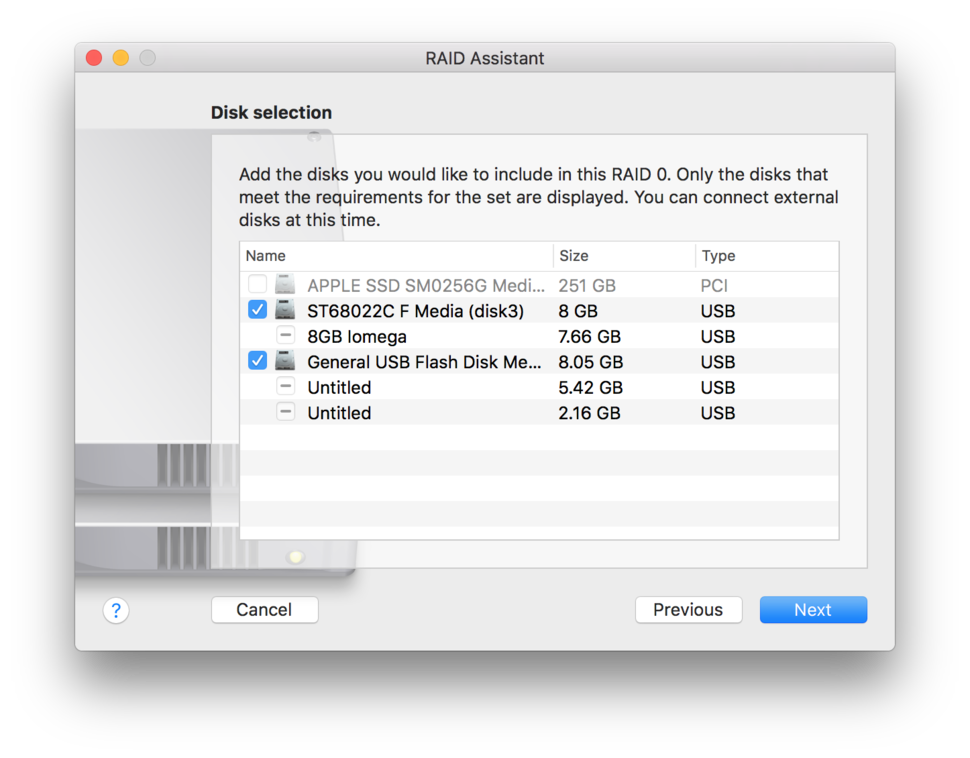
Task: Close the RAID Assistant window
Action: [94, 58]
